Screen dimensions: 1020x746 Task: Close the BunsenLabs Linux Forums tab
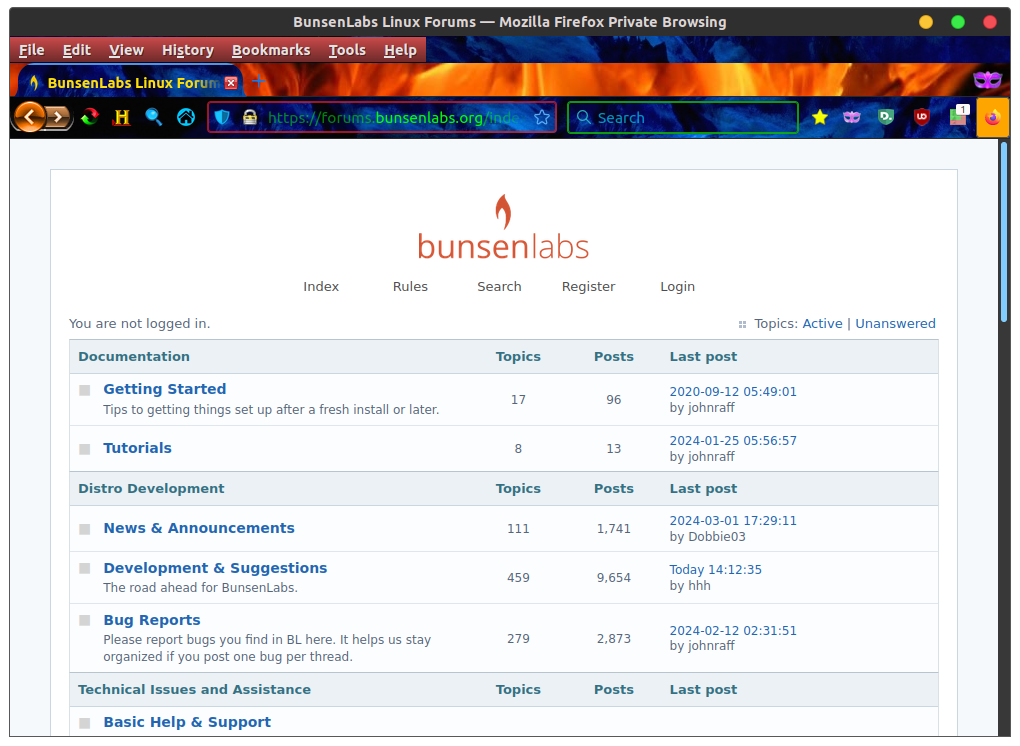coord(231,83)
